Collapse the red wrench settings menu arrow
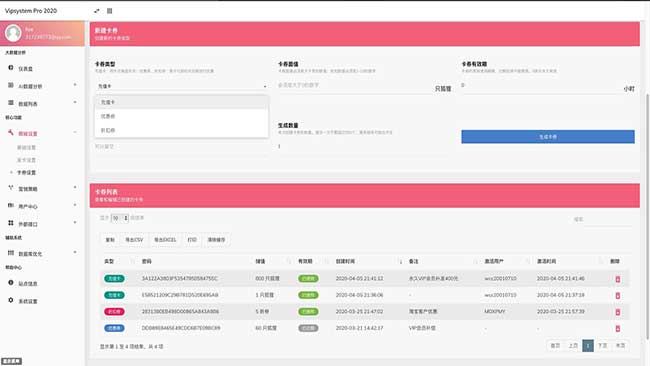The image size is (650, 366). click(x=75, y=132)
